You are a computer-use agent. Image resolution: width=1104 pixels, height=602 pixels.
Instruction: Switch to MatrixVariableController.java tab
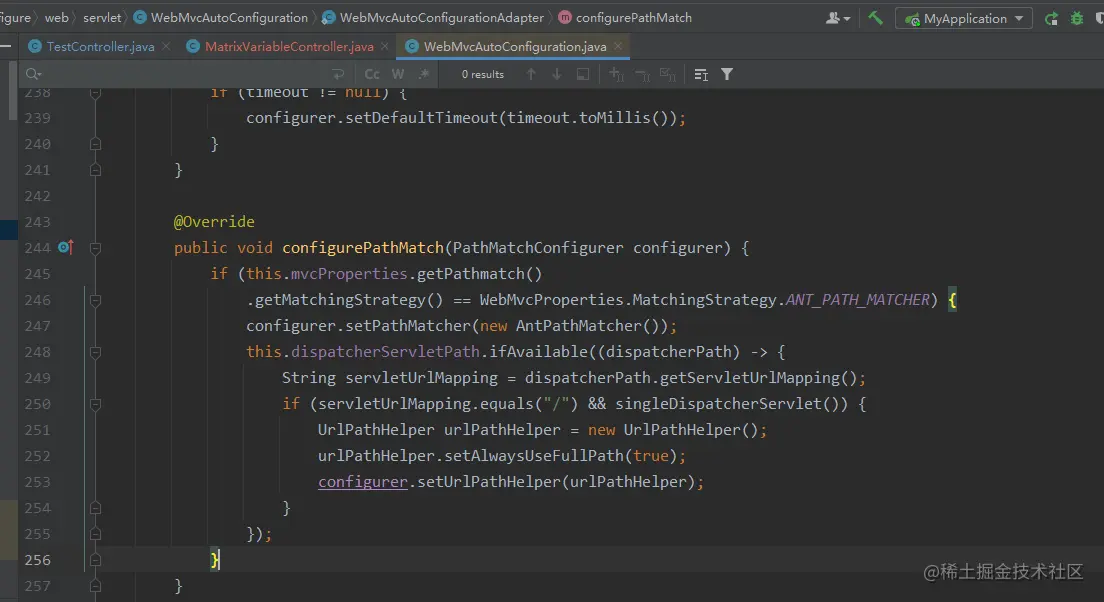click(x=289, y=46)
